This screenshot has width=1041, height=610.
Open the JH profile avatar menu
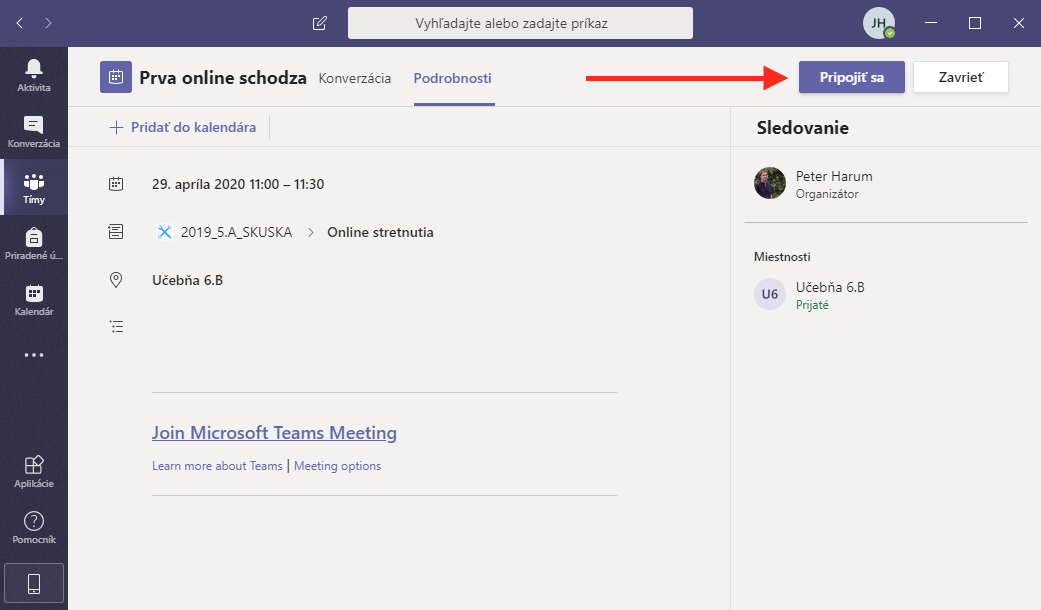879,23
